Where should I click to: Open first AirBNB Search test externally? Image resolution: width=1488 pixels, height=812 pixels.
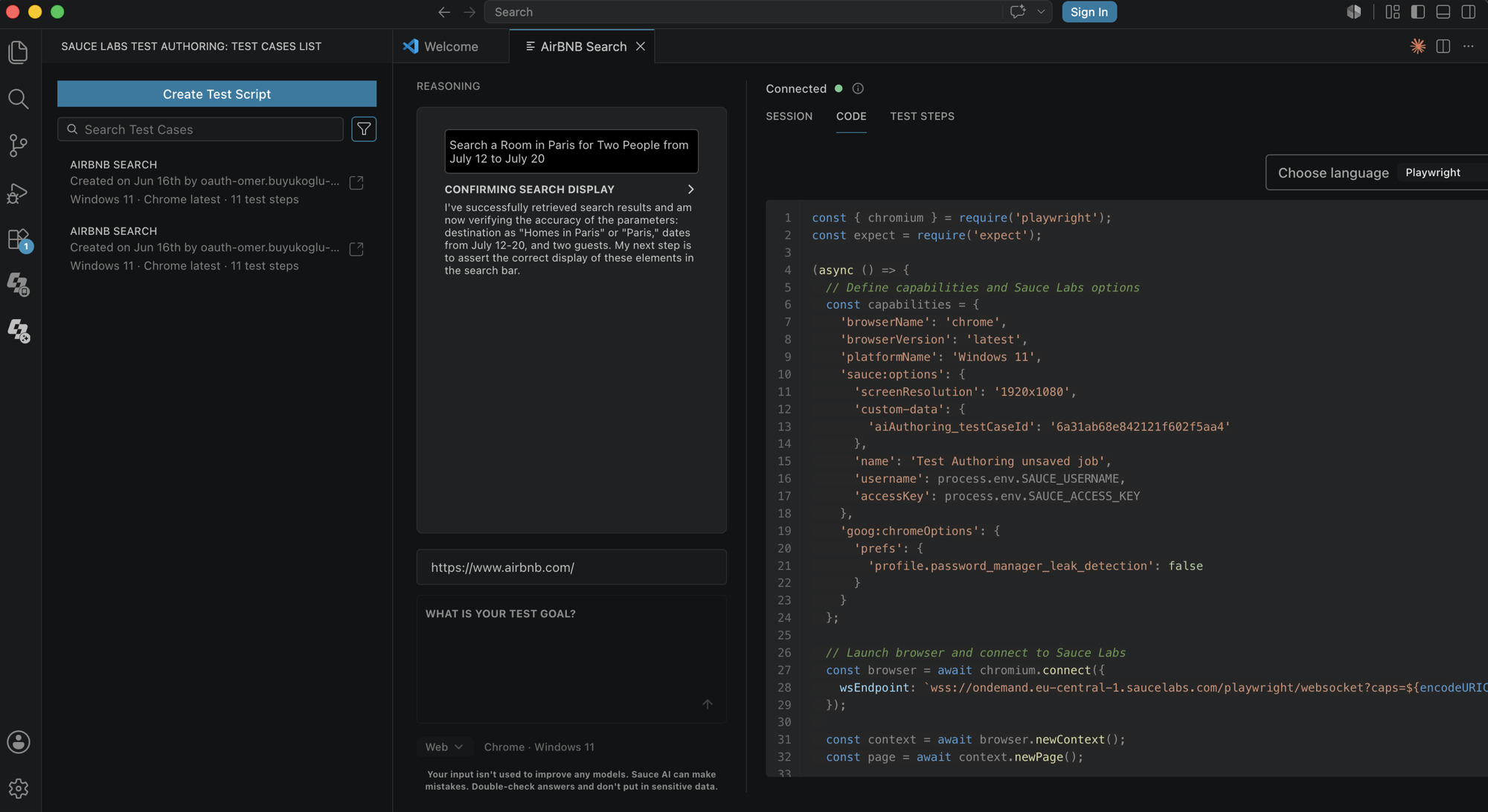(x=356, y=182)
